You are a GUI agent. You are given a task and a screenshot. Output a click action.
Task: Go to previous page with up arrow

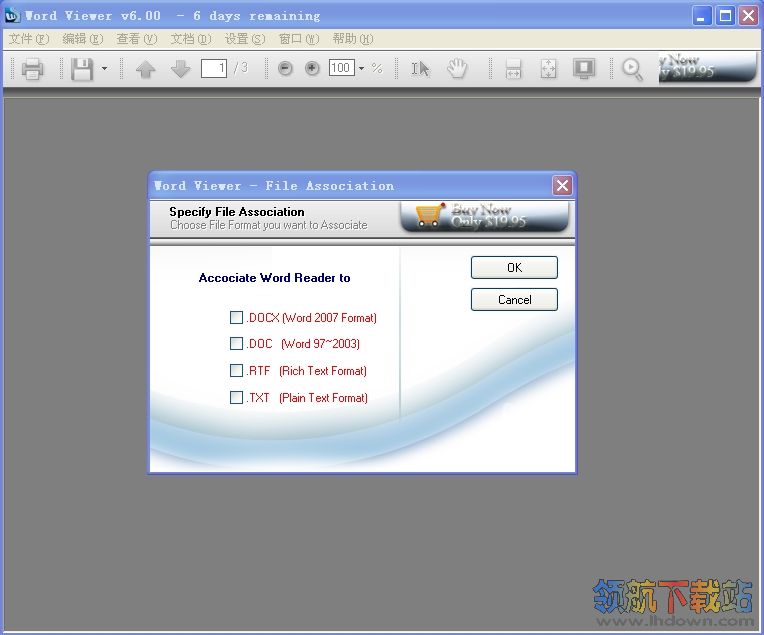146,69
